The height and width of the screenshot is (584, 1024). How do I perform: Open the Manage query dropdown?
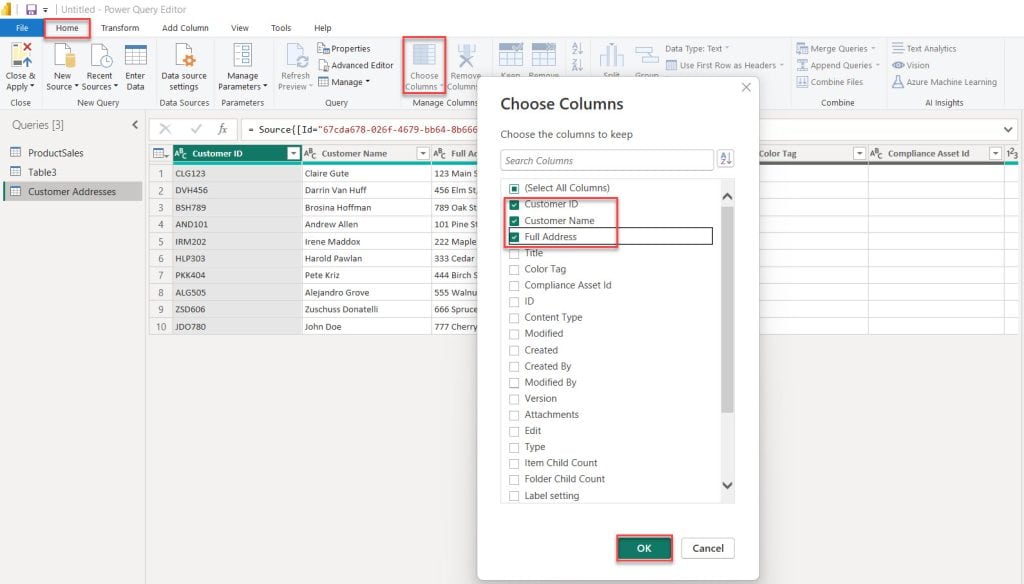pos(344,82)
